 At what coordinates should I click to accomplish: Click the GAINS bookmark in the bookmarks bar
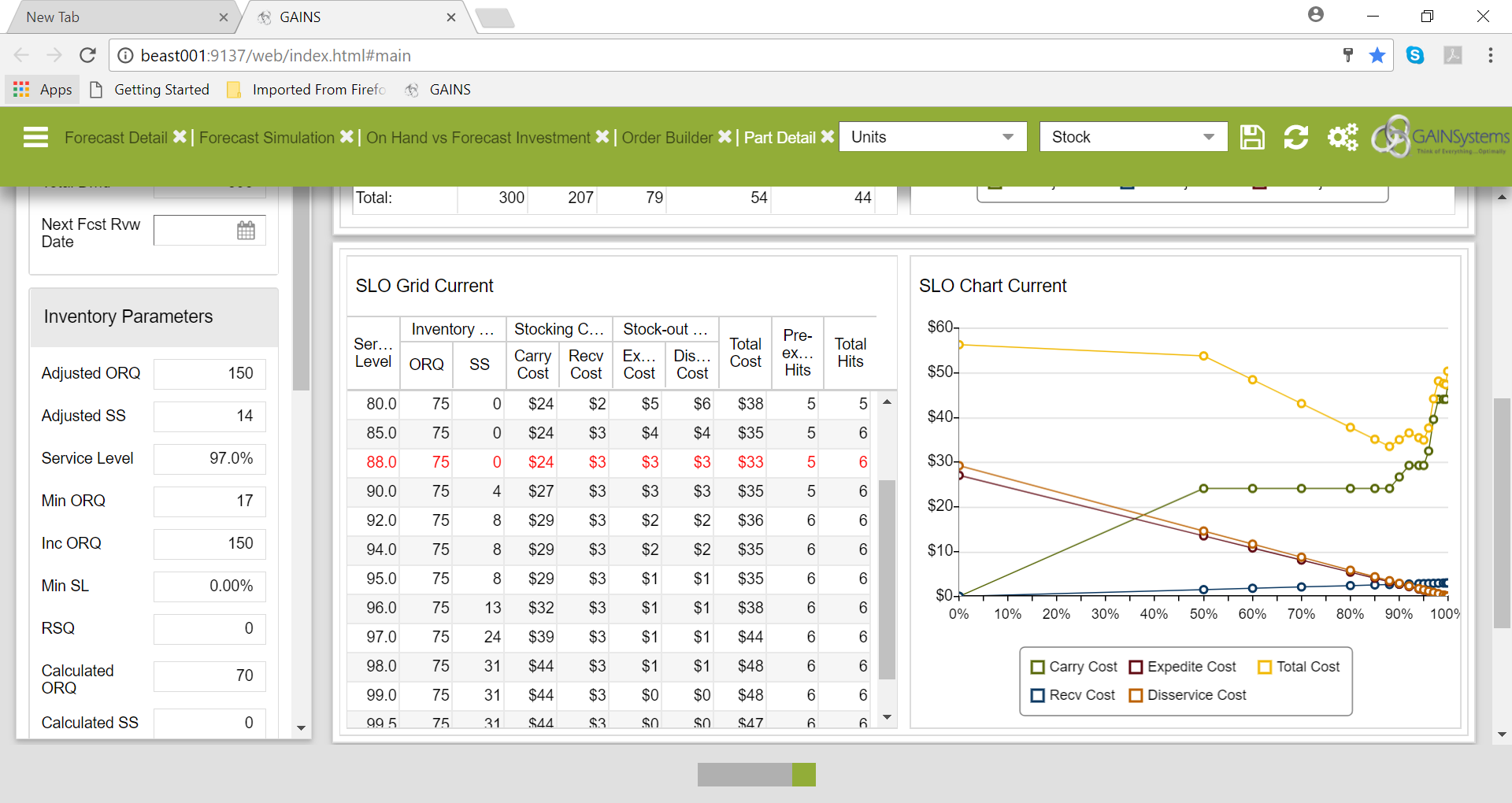pyautogui.click(x=449, y=89)
